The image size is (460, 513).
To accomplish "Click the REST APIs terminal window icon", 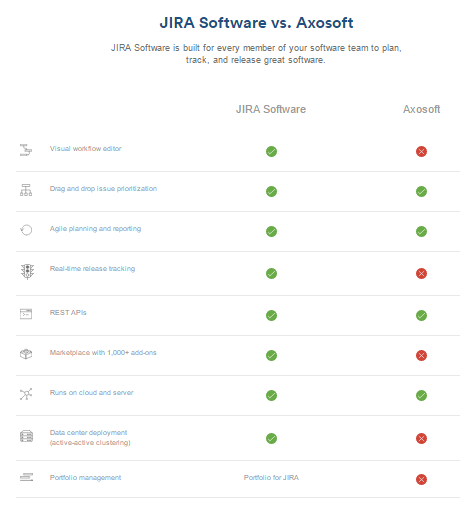I will tap(26, 314).
